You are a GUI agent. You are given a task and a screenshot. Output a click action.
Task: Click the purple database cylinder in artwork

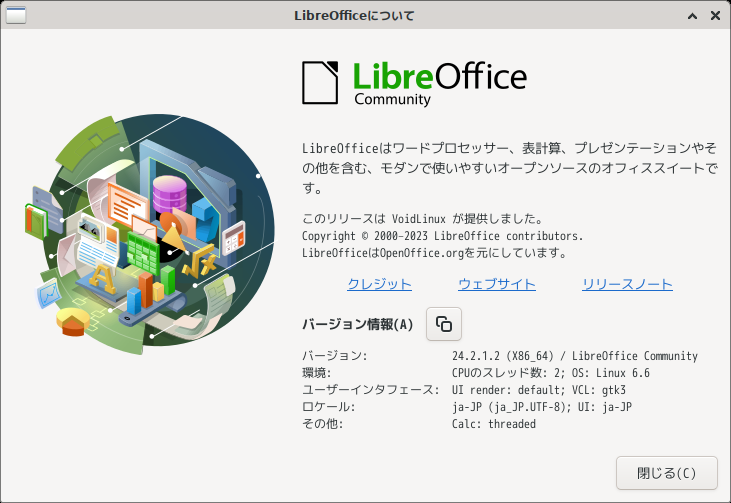[x=170, y=193]
